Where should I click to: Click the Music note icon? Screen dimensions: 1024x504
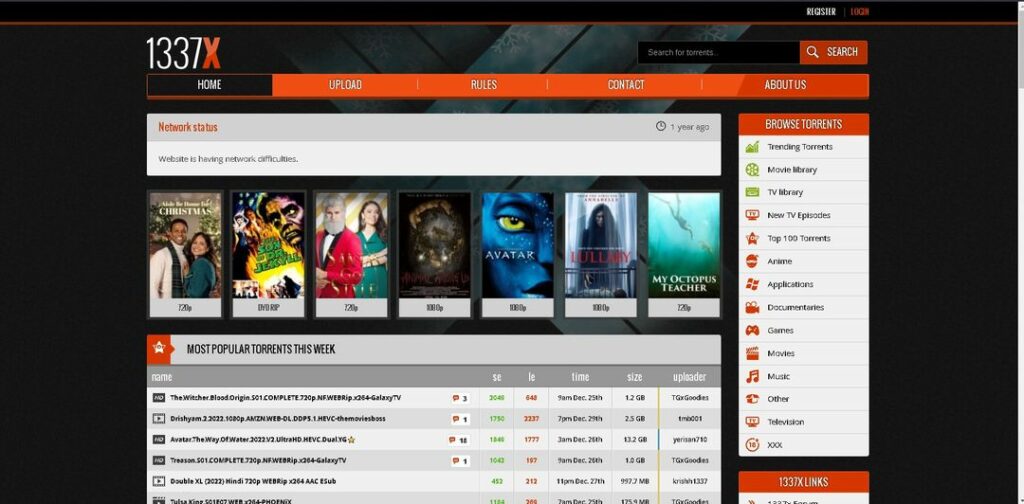pyautogui.click(x=752, y=376)
